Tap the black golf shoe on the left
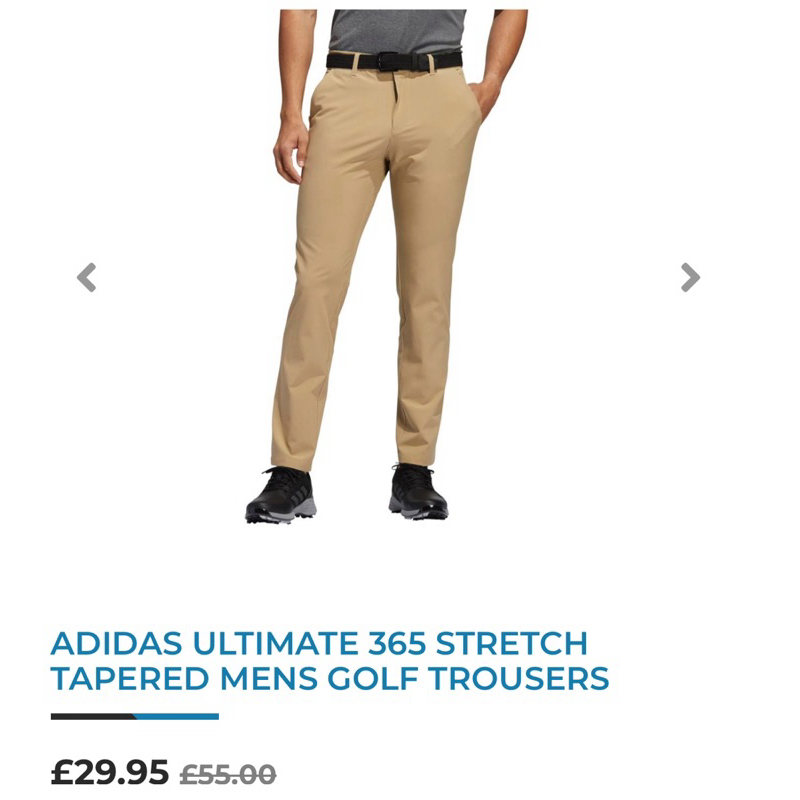This screenshot has width=800, height=800. pos(281,495)
